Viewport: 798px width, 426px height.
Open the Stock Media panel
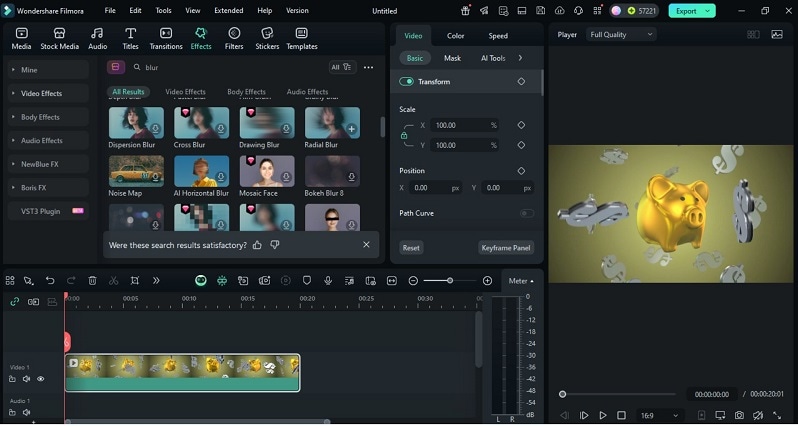60,39
